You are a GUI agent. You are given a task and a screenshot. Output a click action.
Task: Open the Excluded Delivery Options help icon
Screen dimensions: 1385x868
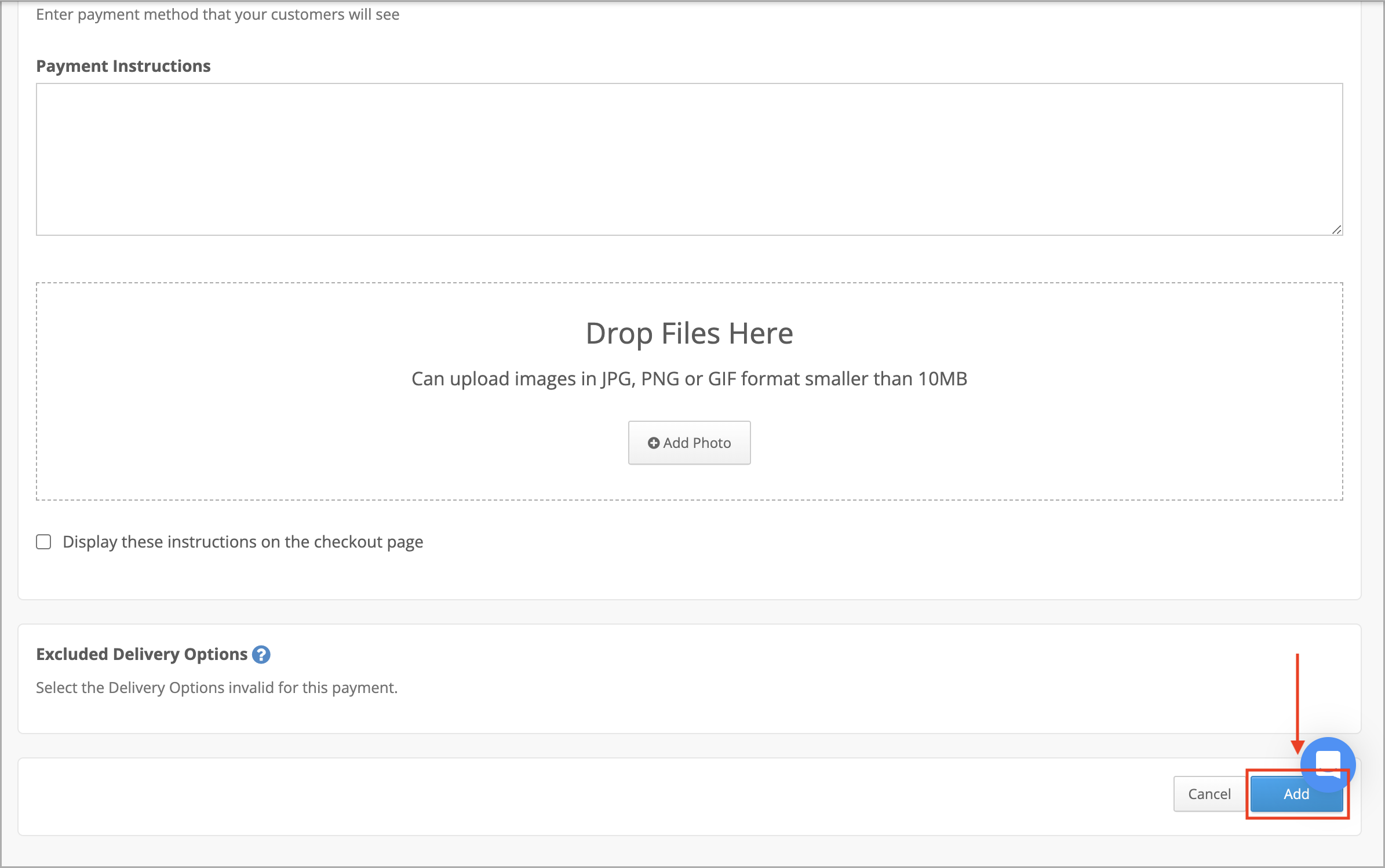coord(261,654)
